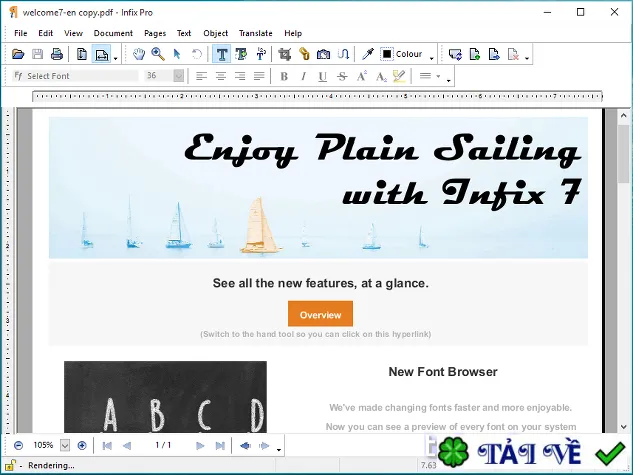Toggle Italic formatting
This screenshot has height=475, width=633.
click(x=303, y=76)
